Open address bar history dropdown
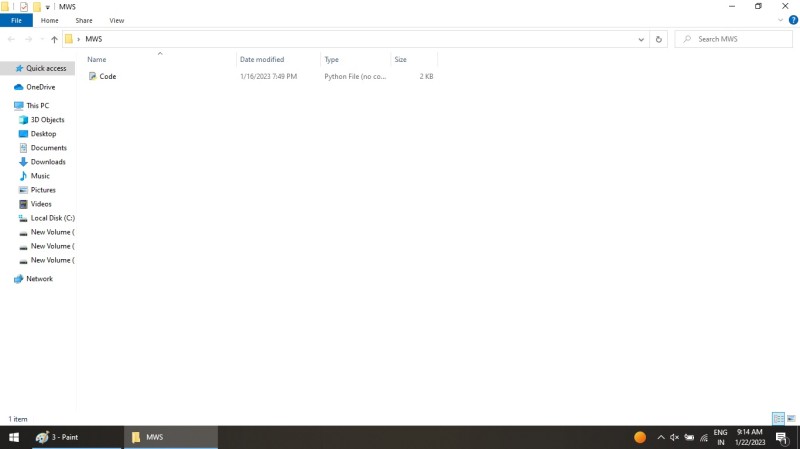 tap(641, 39)
